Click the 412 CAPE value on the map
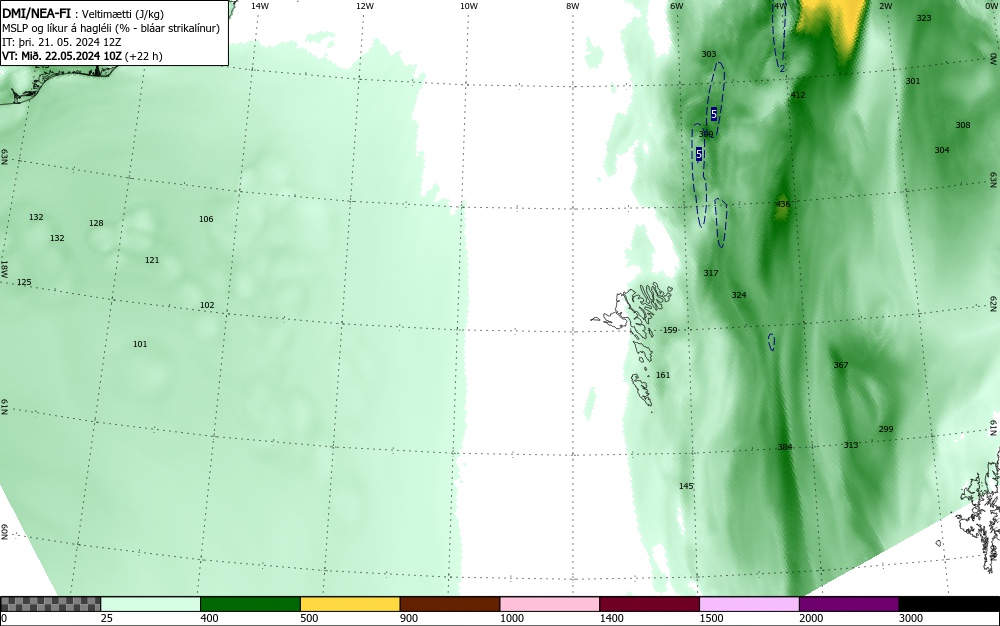This screenshot has width=1000, height=626. (x=798, y=95)
